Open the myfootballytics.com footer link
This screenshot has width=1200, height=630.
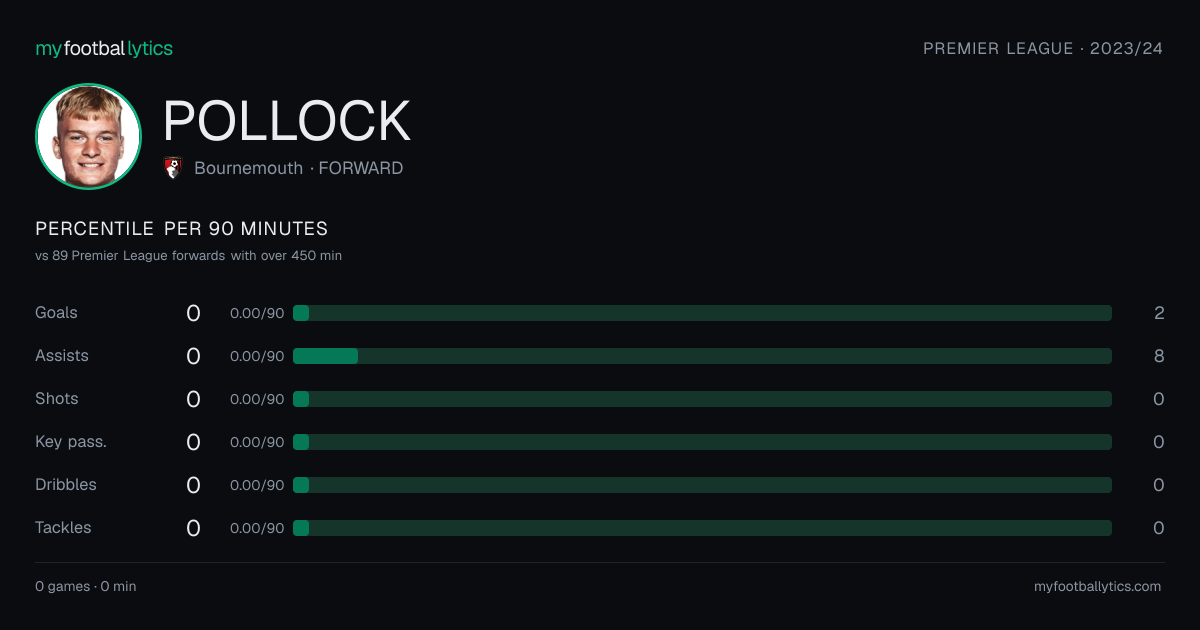click(1098, 587)
